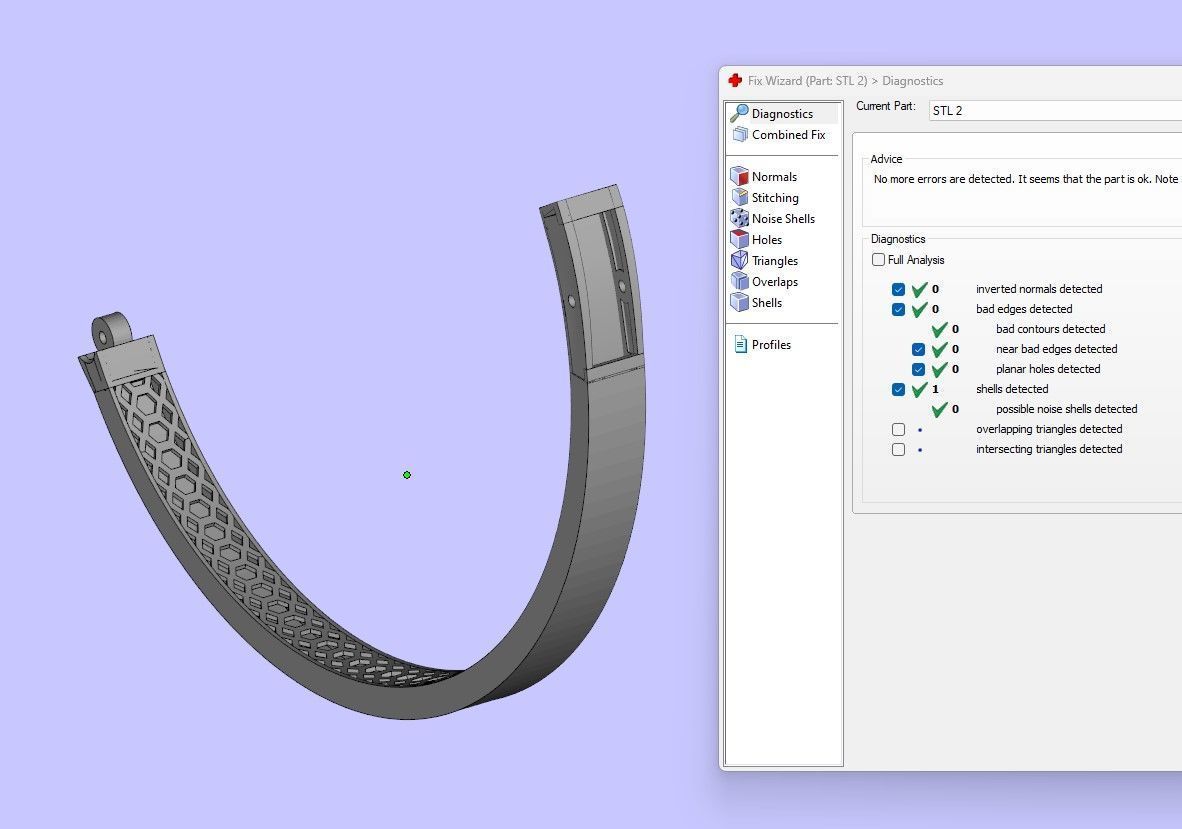
Task: Click 'possible noise shells detected' text
Action: 1066,409
